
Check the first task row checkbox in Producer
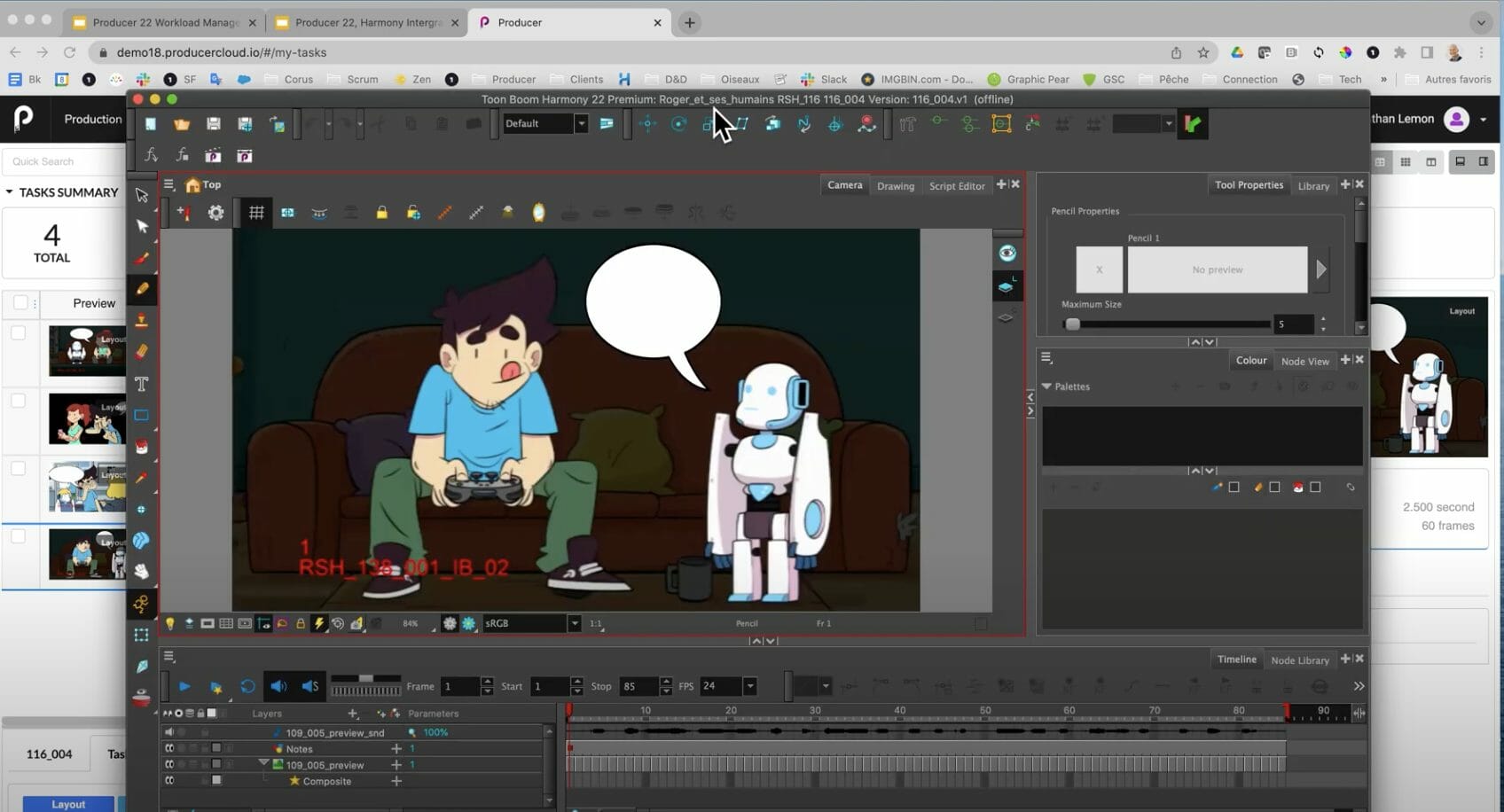(18, 333)
